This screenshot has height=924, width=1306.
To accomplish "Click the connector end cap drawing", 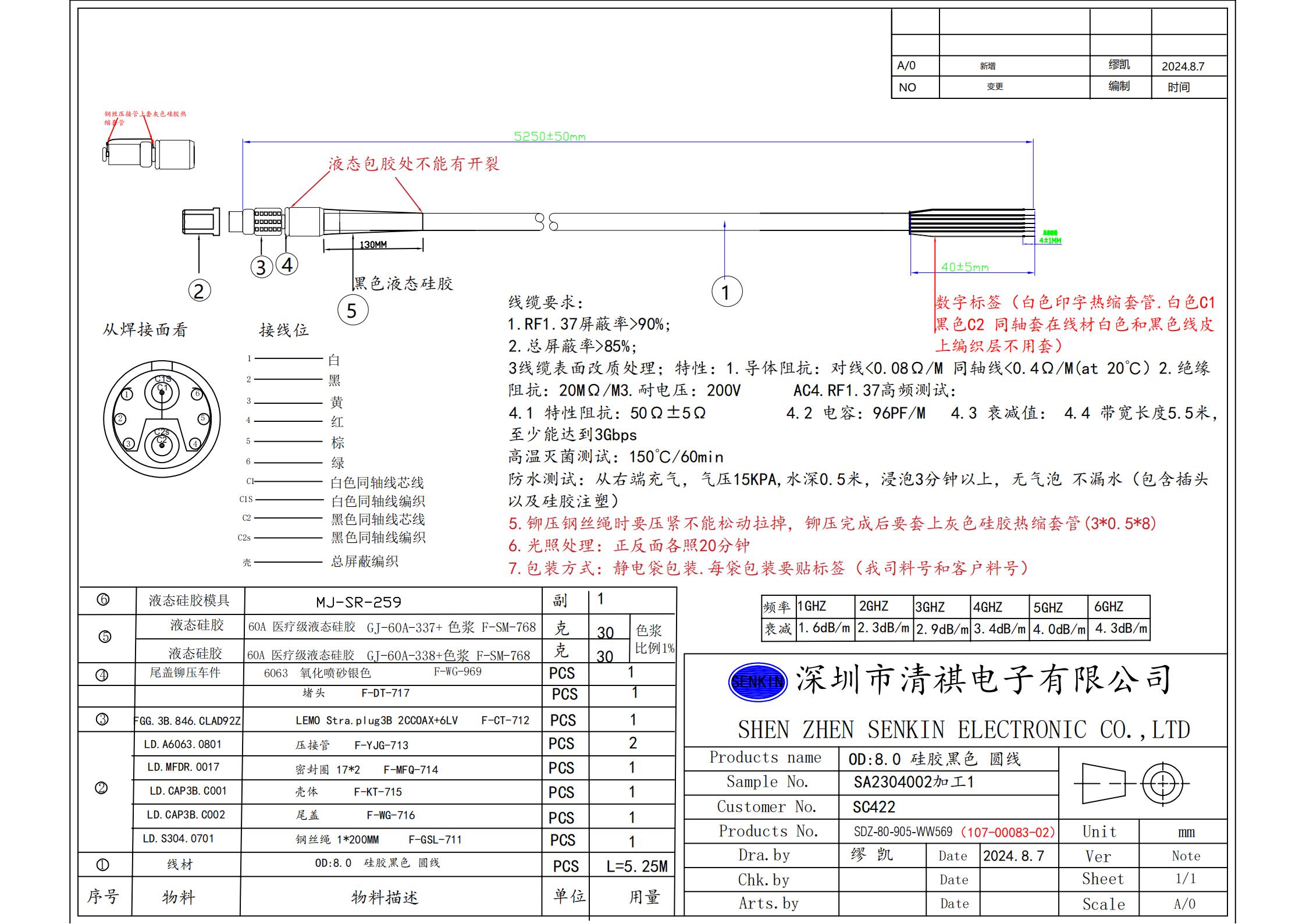I will click(201, 222).
